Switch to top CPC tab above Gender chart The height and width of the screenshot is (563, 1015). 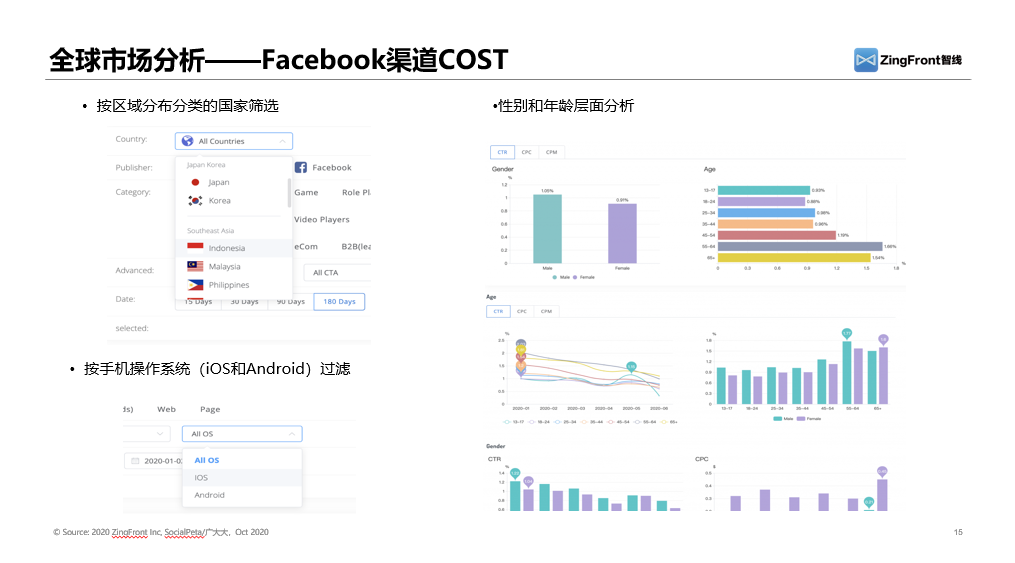(526, 152)
